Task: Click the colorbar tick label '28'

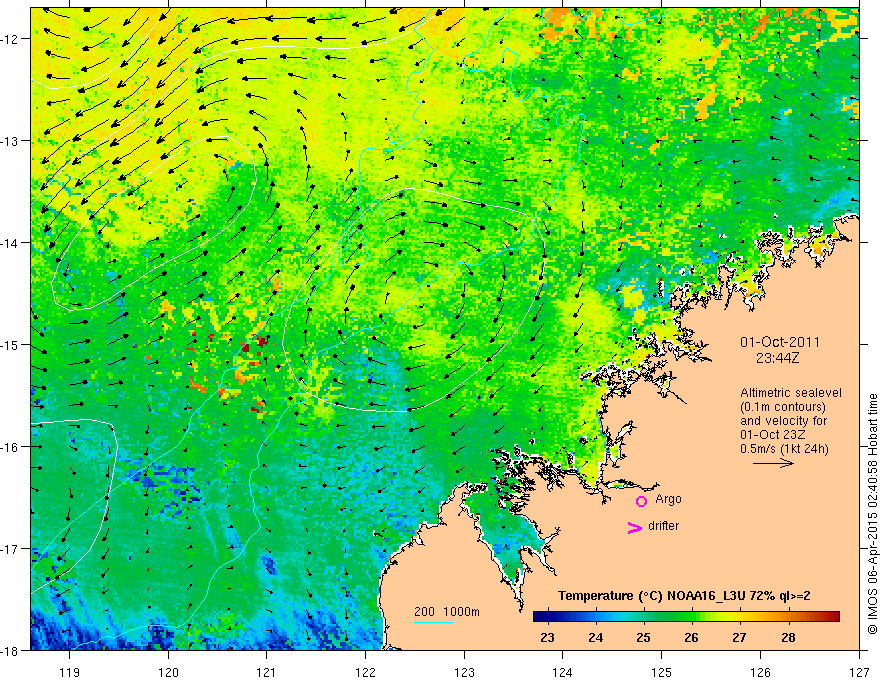Action: [x=788, y=637]
